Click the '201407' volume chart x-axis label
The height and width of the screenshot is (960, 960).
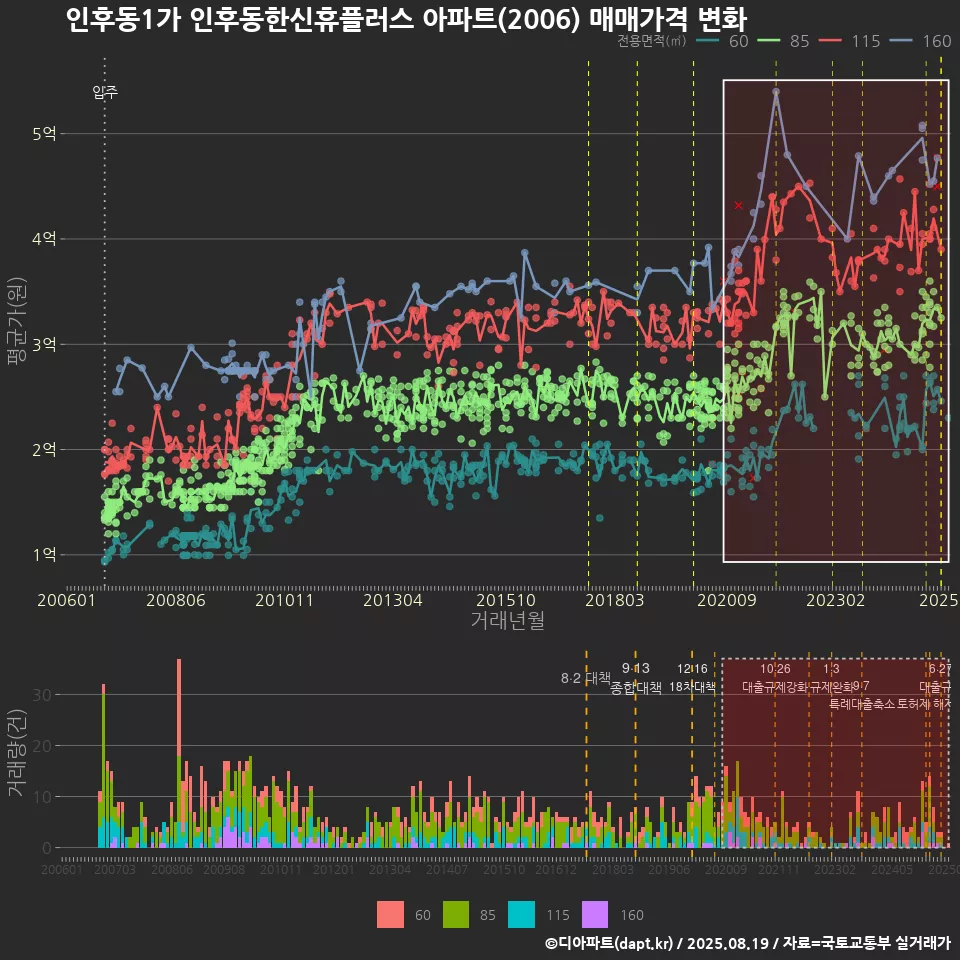click(446, 869)
